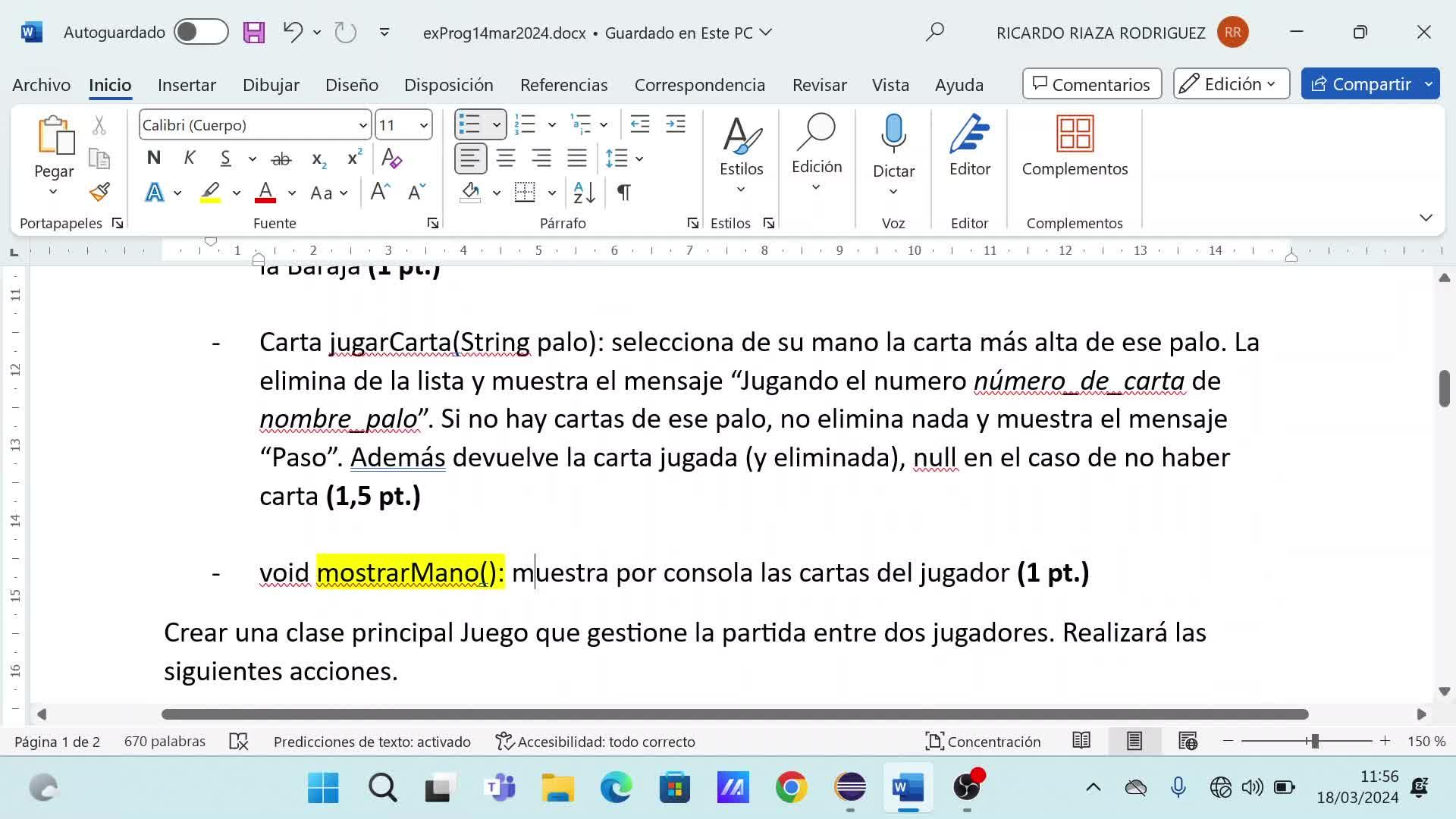Open Dictar microphone tool
This screenshot has height=819, width=1456.
tap(893, 134)
